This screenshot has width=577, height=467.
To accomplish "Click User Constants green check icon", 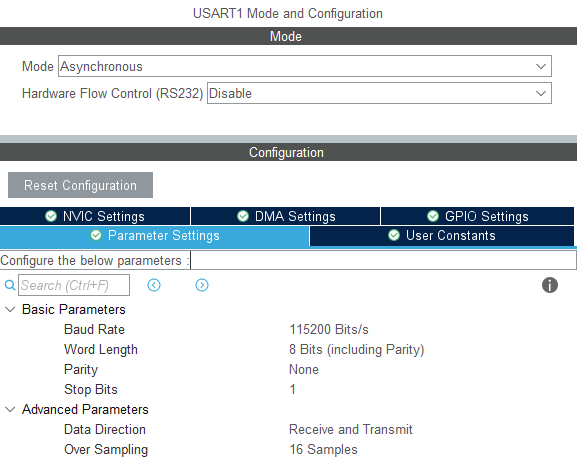I will pos(394,235).
